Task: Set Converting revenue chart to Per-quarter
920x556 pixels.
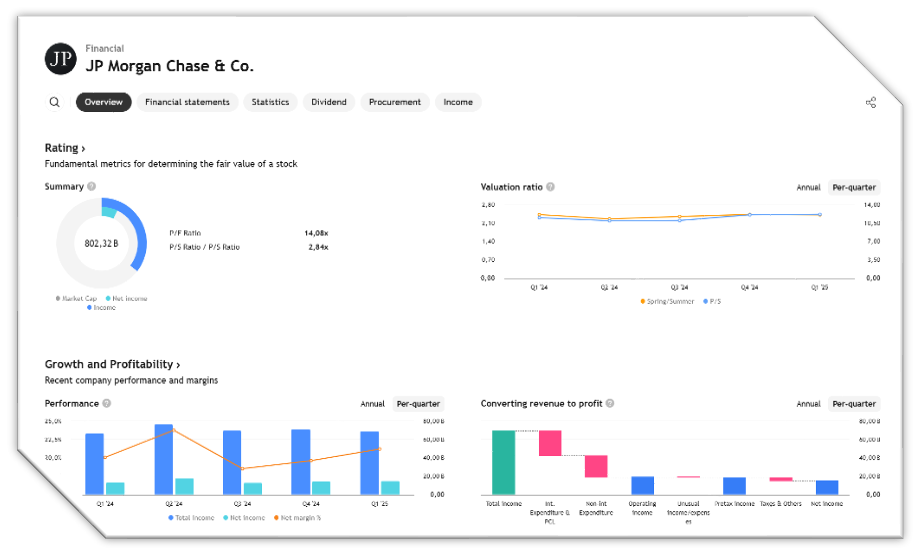Action: point(854,404)
